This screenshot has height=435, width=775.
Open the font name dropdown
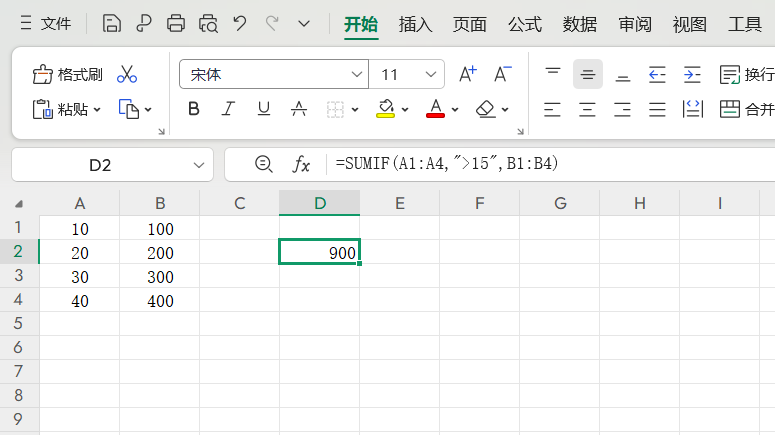coord(357,74)
